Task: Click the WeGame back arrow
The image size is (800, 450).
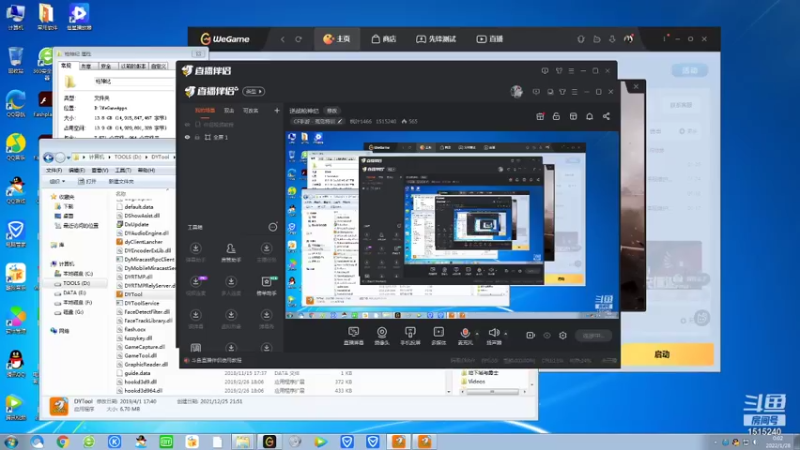Action: (x=282, y=39)
